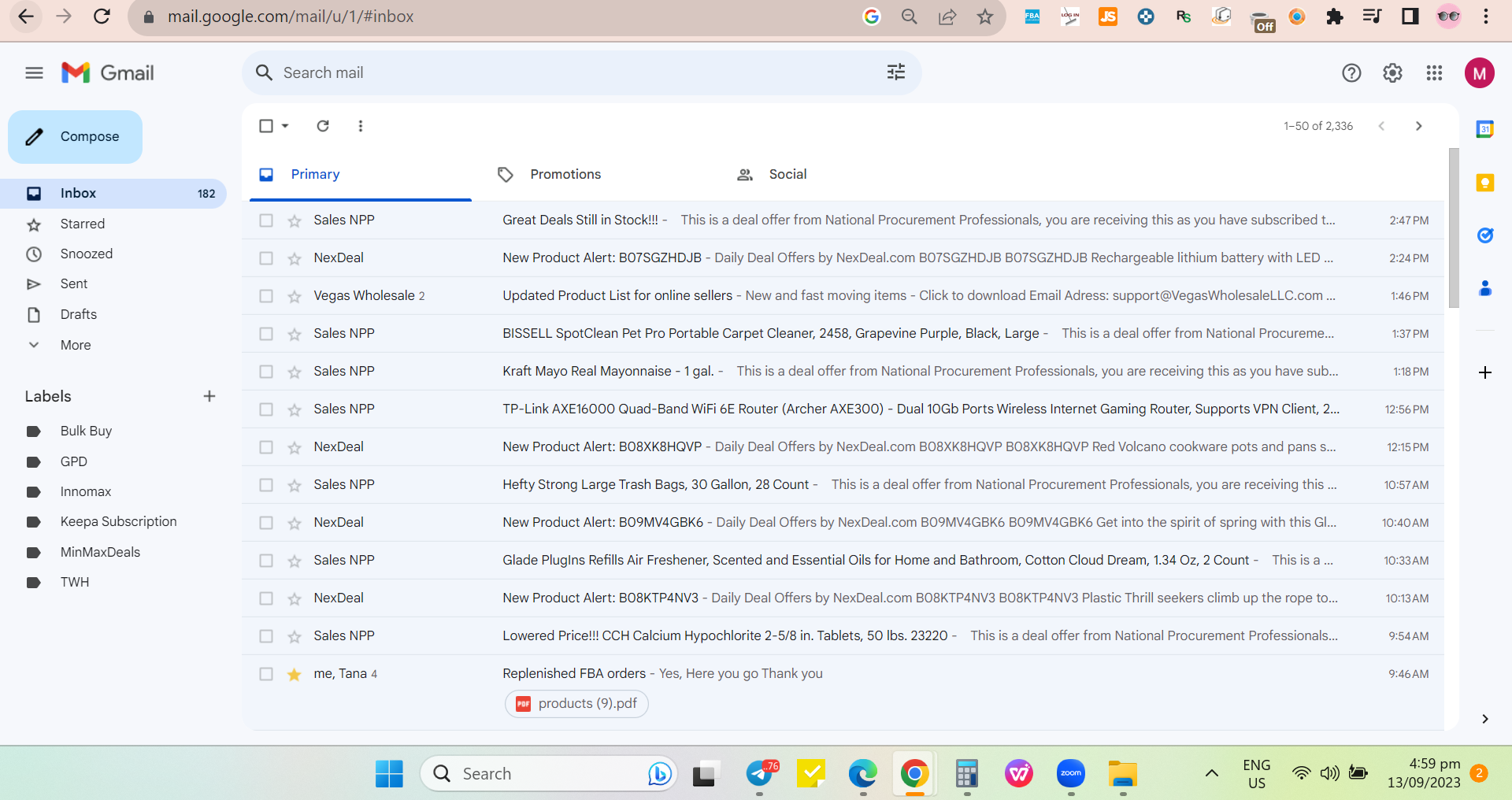Open Gmail Settings gear

click(1392, 73)
